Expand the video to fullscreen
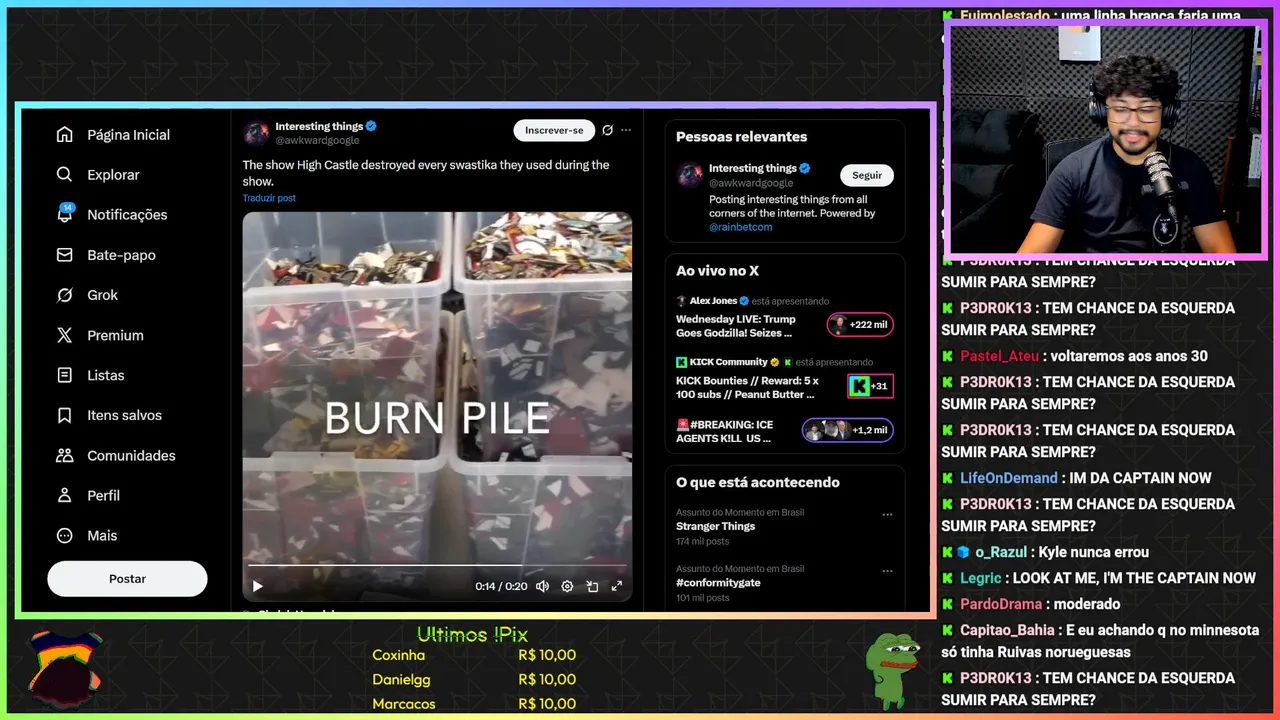The height and width of the screenshot is (720, 1280). 617,586
